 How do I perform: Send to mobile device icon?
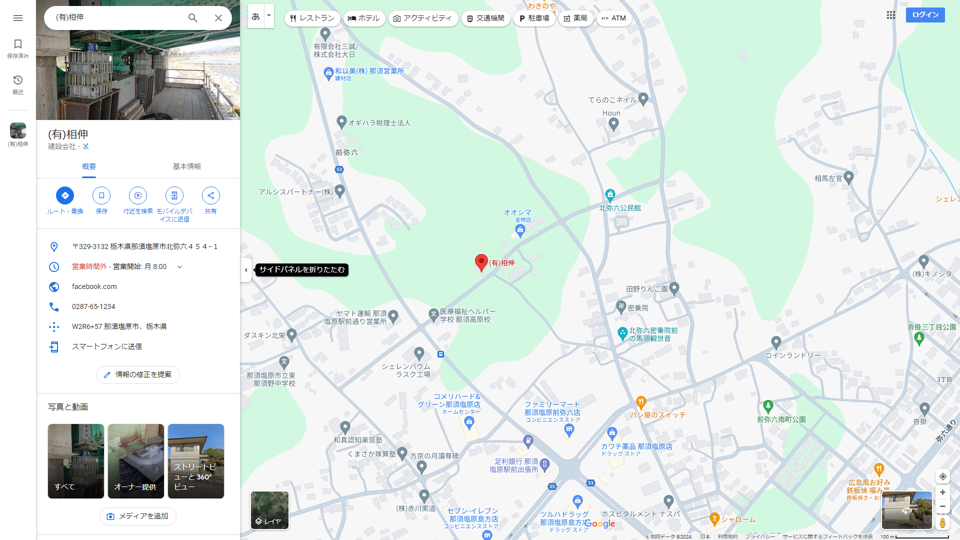174,196
